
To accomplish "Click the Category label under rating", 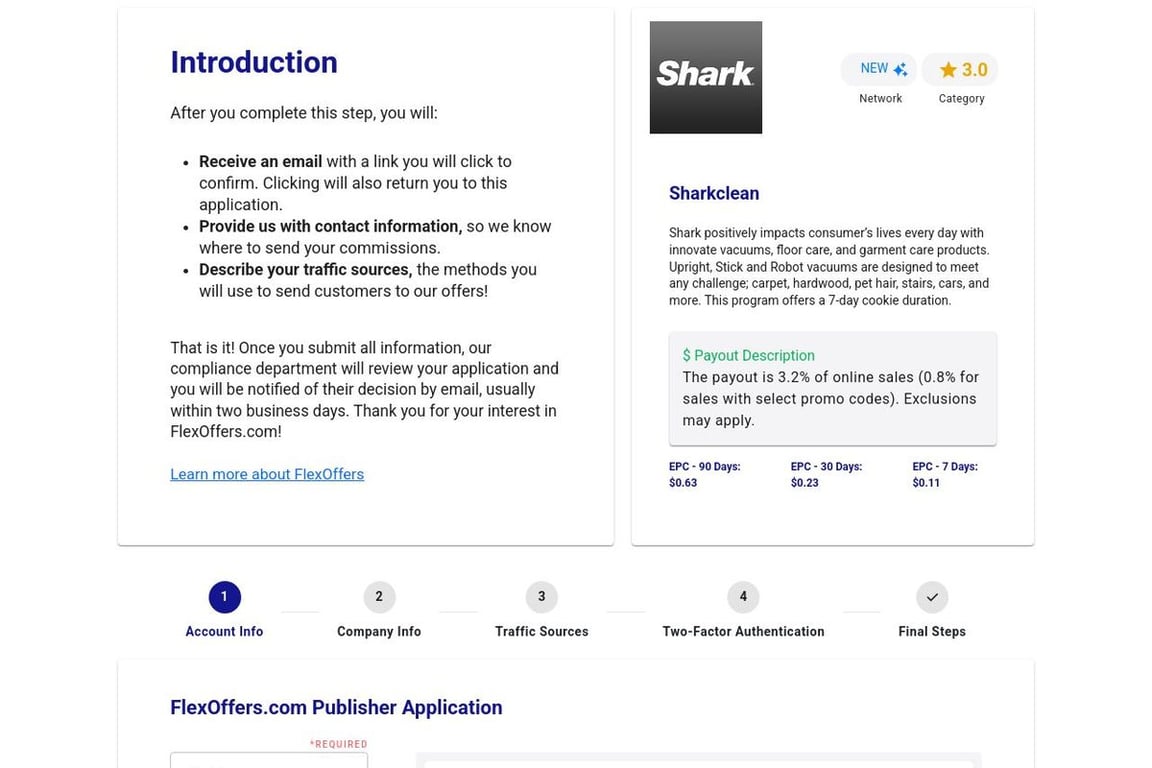I will point(961,98).
